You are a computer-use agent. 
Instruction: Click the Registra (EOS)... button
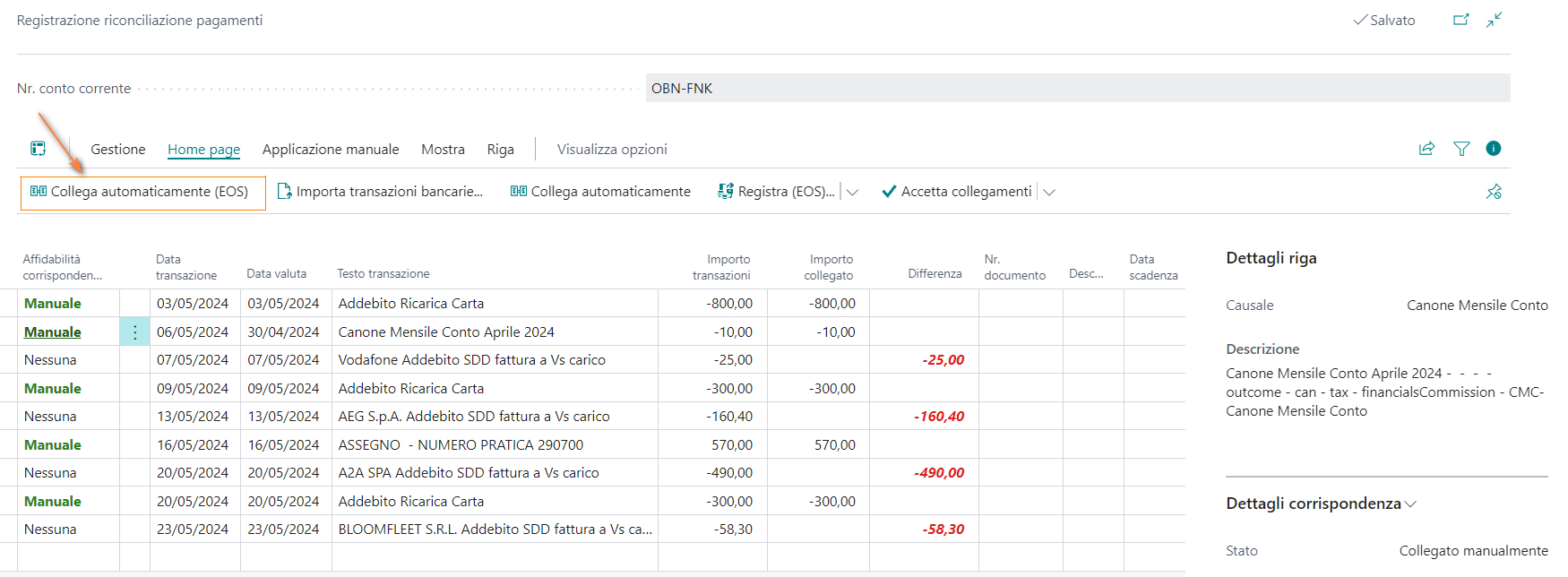[776, 192]
